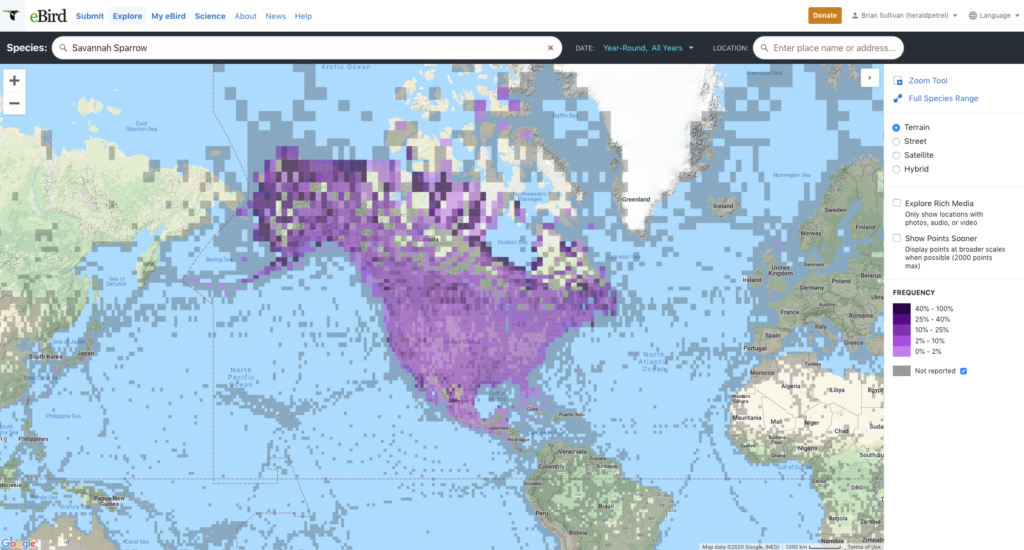Activate the Zoom Tool icon
The height and width of the screenshot is (550, 1024).
click(x=898, y=81)
